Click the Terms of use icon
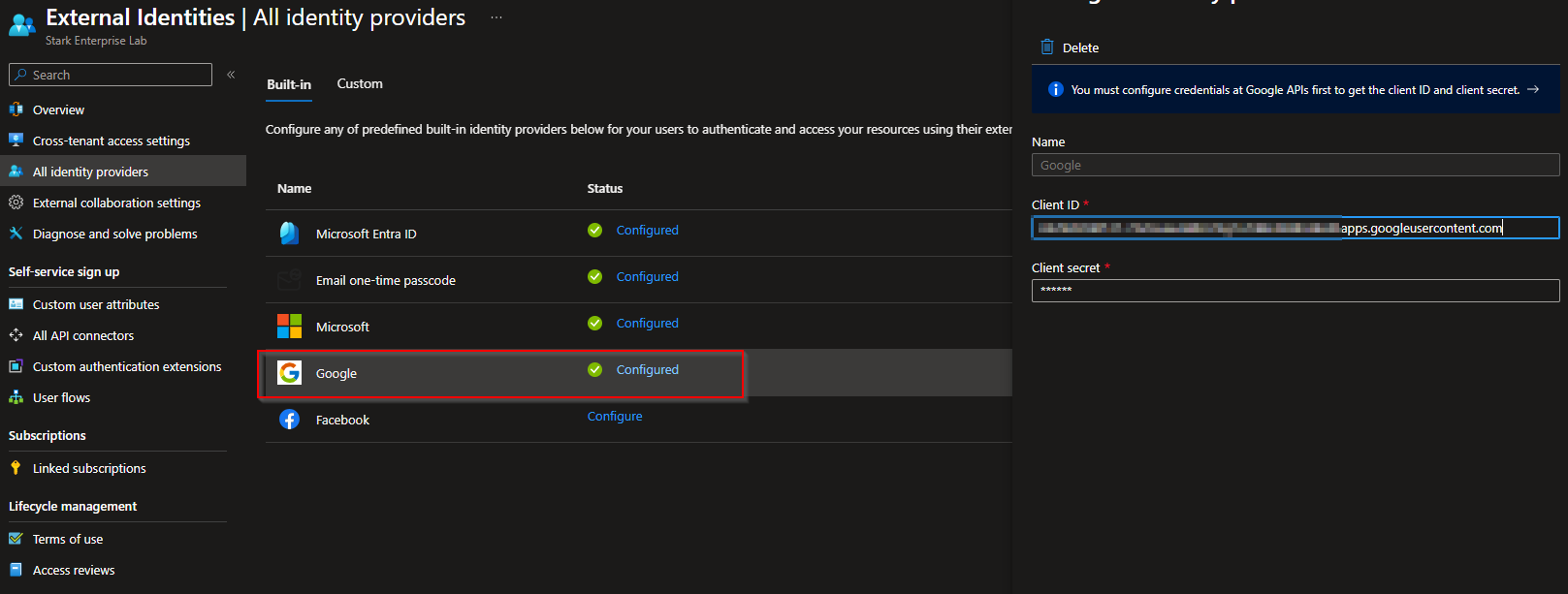This screenshot has width=1568, height=594. 16,539
